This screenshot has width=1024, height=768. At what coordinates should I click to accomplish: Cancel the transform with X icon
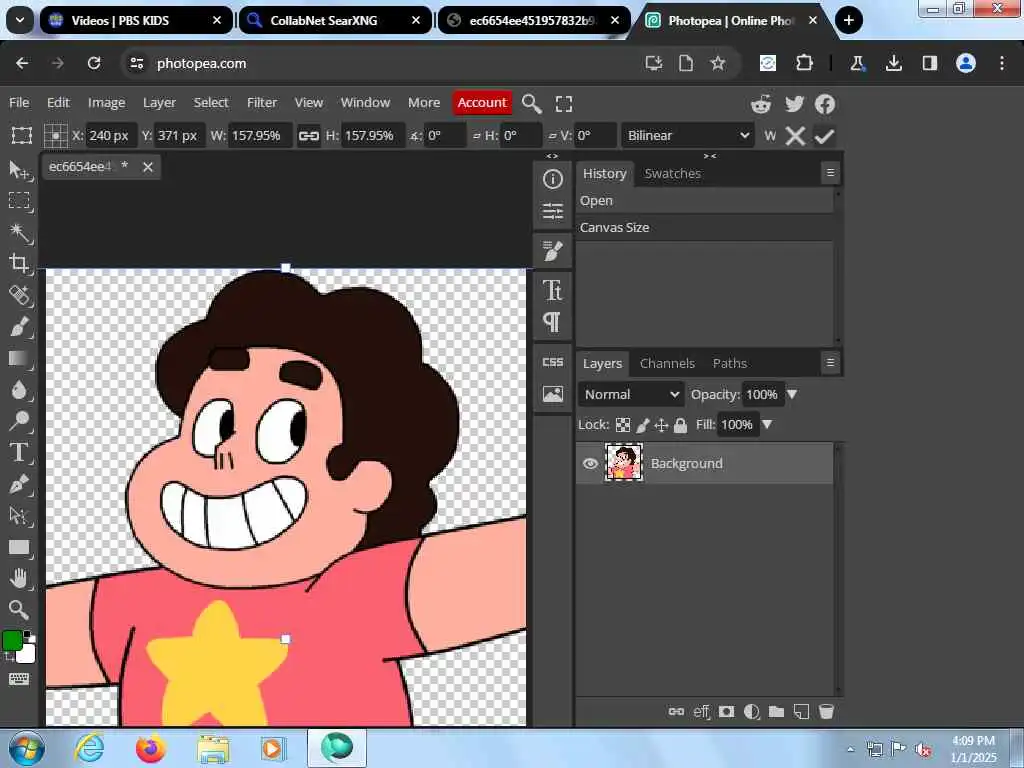(x=795, y=136)
